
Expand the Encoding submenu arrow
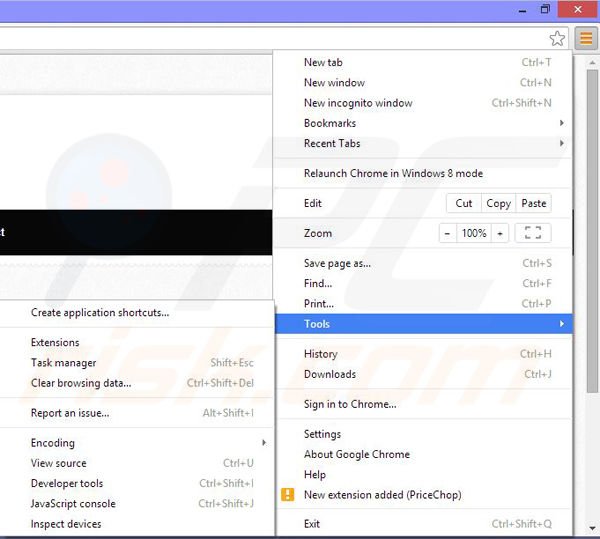264,443
